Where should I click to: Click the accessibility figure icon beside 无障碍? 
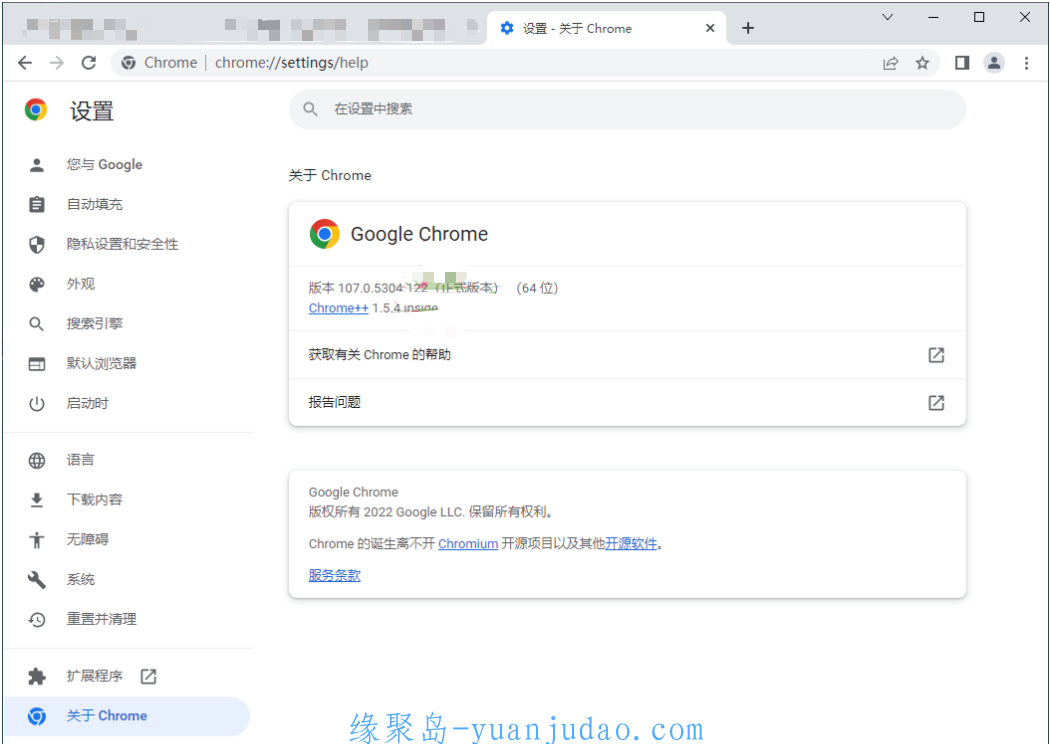click(x=37, y=540)
